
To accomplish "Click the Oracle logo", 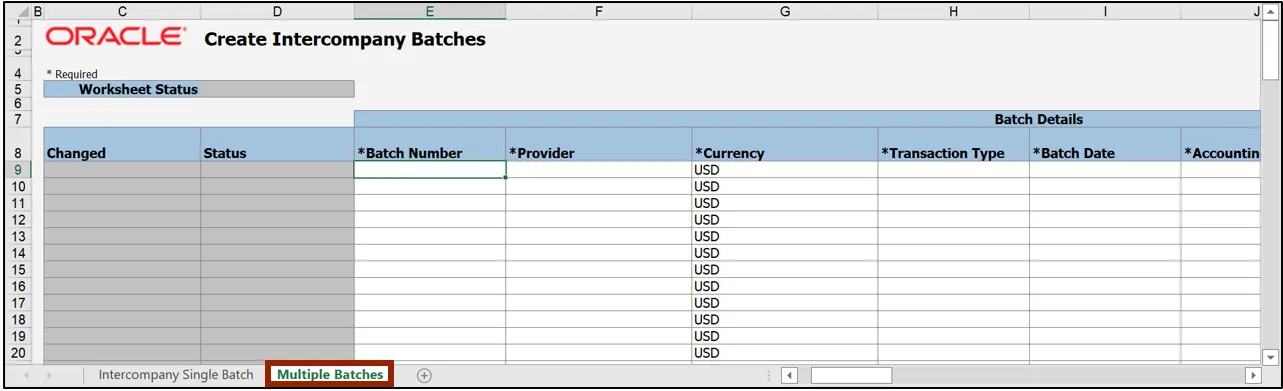I will (x=115, y=37).
